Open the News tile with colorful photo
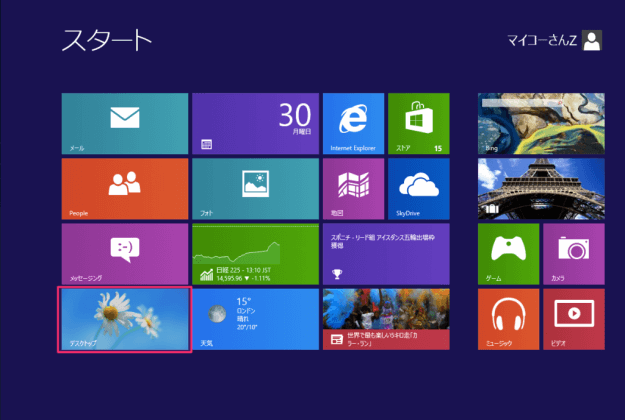 click(386, 319)
